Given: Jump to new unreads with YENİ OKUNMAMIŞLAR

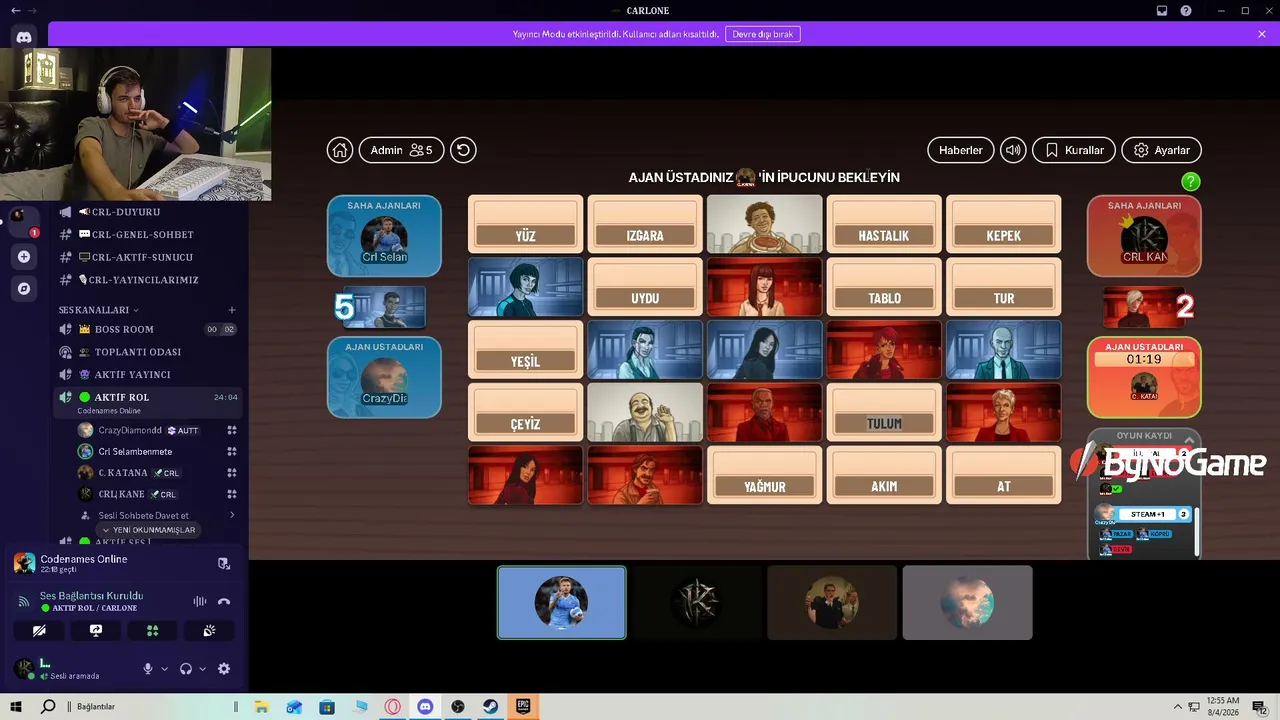Looking at the screenshot, I should (x=148, y=530).
